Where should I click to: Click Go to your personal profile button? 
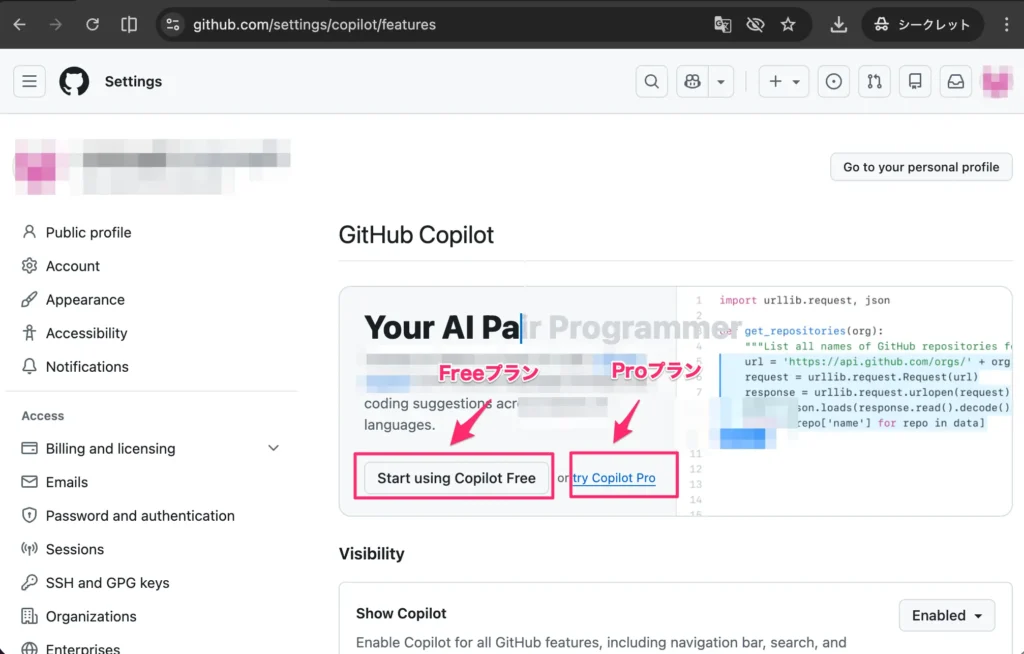[x=920, y=167]
